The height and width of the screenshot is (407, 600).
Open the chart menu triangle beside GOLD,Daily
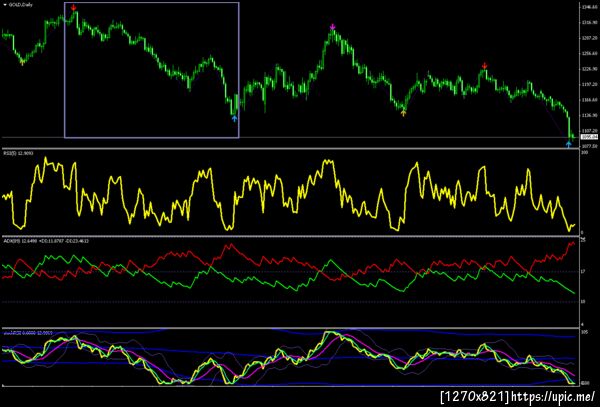click(x=5, y=5)
